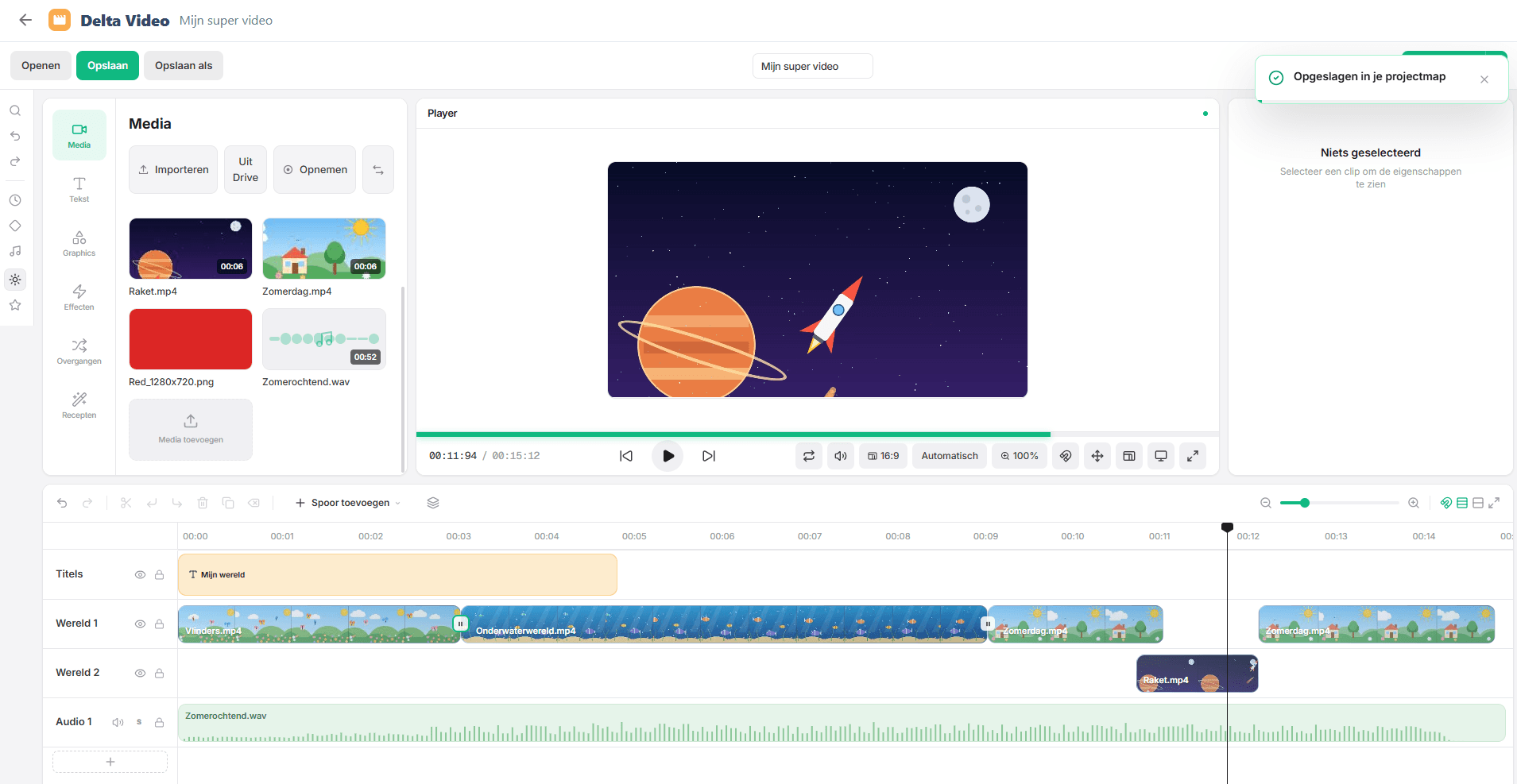Open the Effecten panel
Image resolution: width=1517 pixels, height=784 pixels.
pyautogui.click(x=79, y=297)
